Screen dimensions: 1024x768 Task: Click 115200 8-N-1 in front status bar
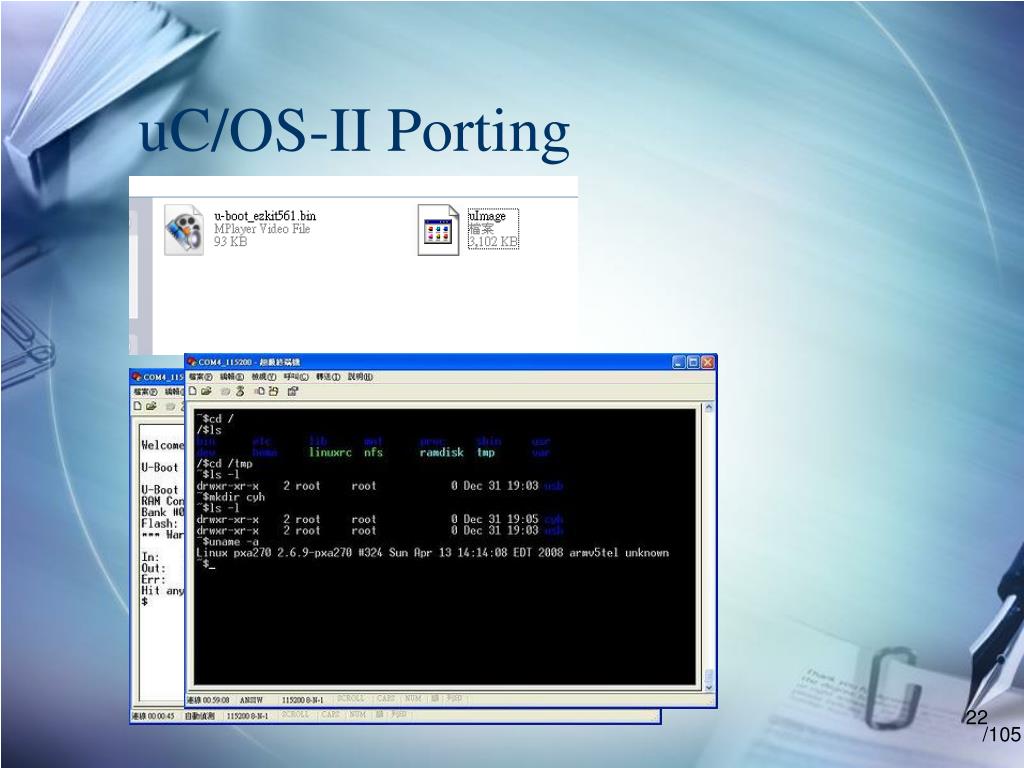click(302, 699)
